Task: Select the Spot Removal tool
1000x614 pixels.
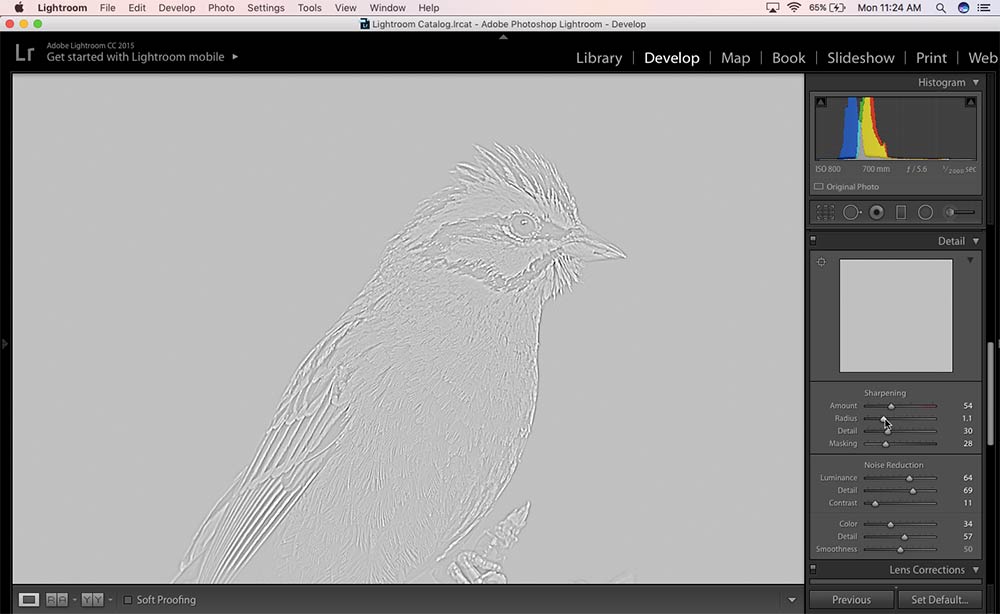Action: (852, 212)
